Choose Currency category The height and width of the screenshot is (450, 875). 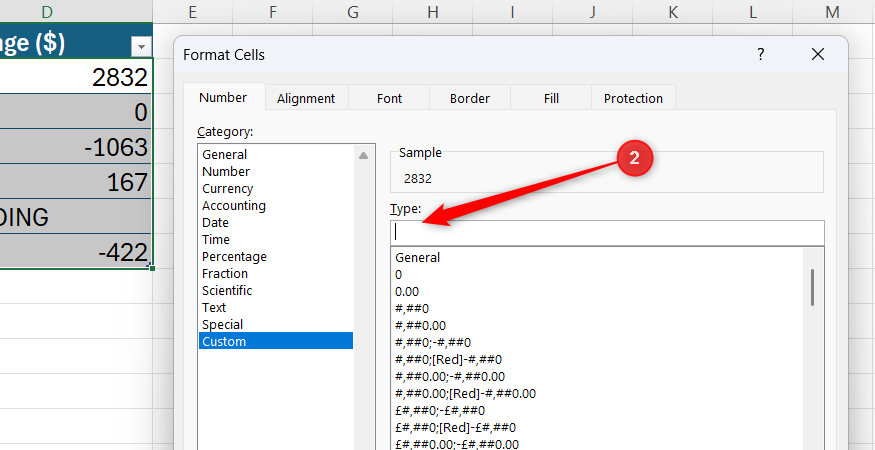click(x=276, y=189)
